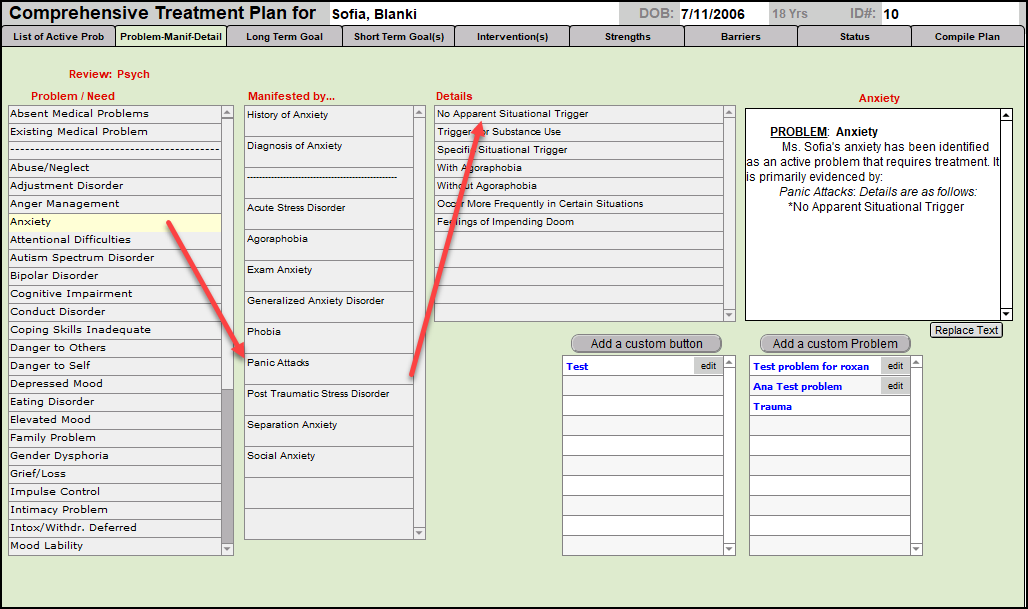
Task: Click custom Problem list scroll-down arrow
Action: point(917,548)
